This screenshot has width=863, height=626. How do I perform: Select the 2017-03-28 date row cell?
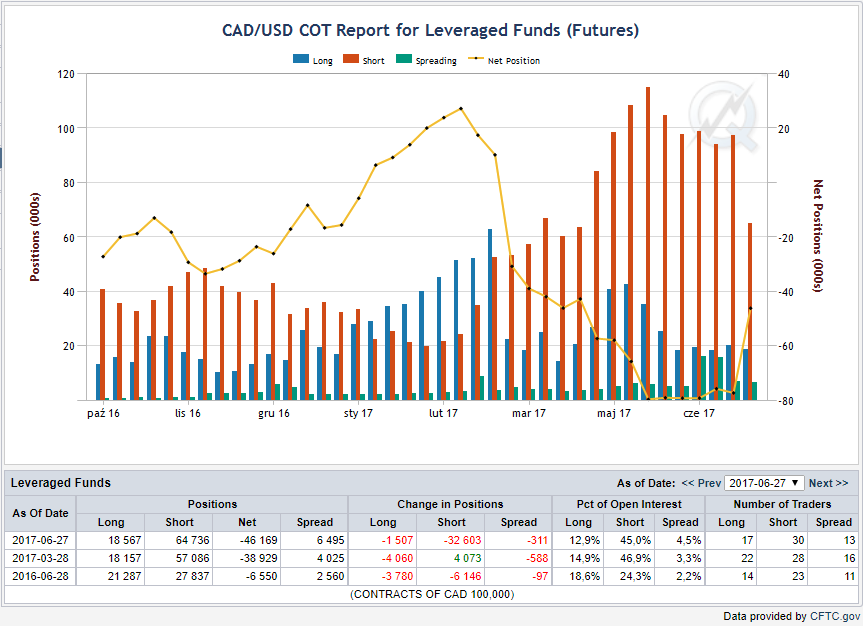coord(40,558)
